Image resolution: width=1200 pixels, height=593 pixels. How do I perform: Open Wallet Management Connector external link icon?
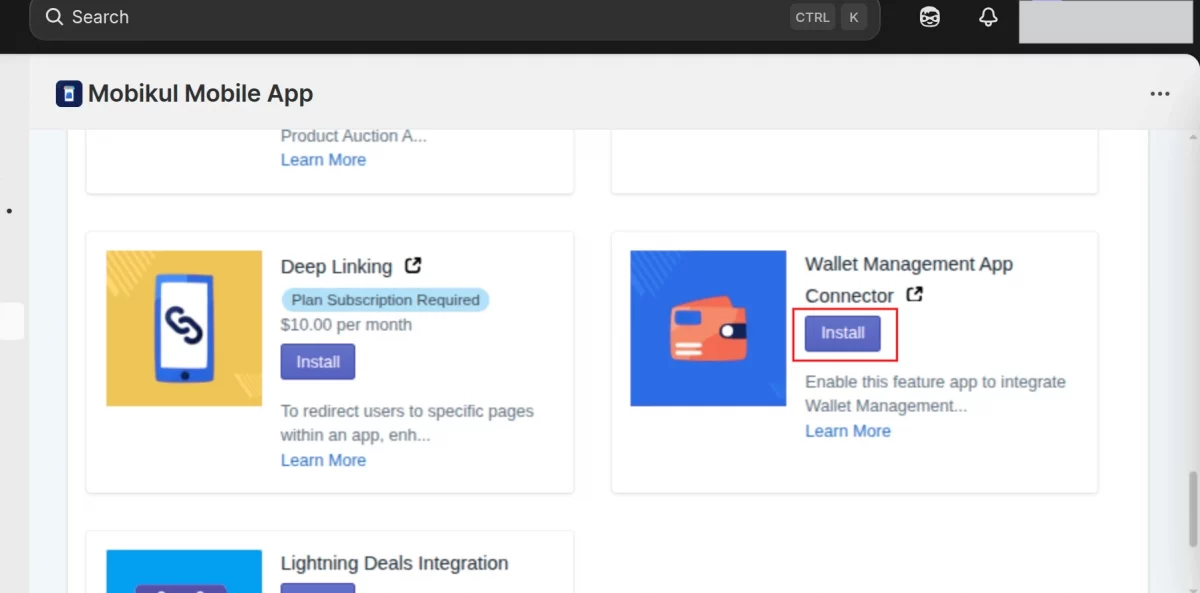coord(914,295)
